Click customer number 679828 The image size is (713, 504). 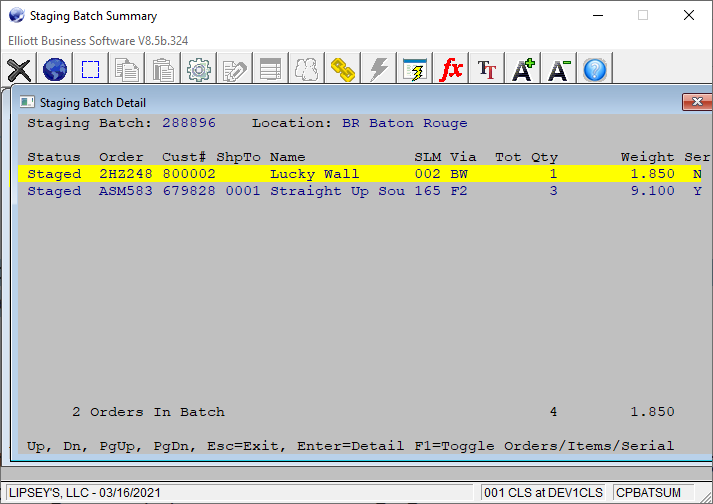(x=189, y=191)
